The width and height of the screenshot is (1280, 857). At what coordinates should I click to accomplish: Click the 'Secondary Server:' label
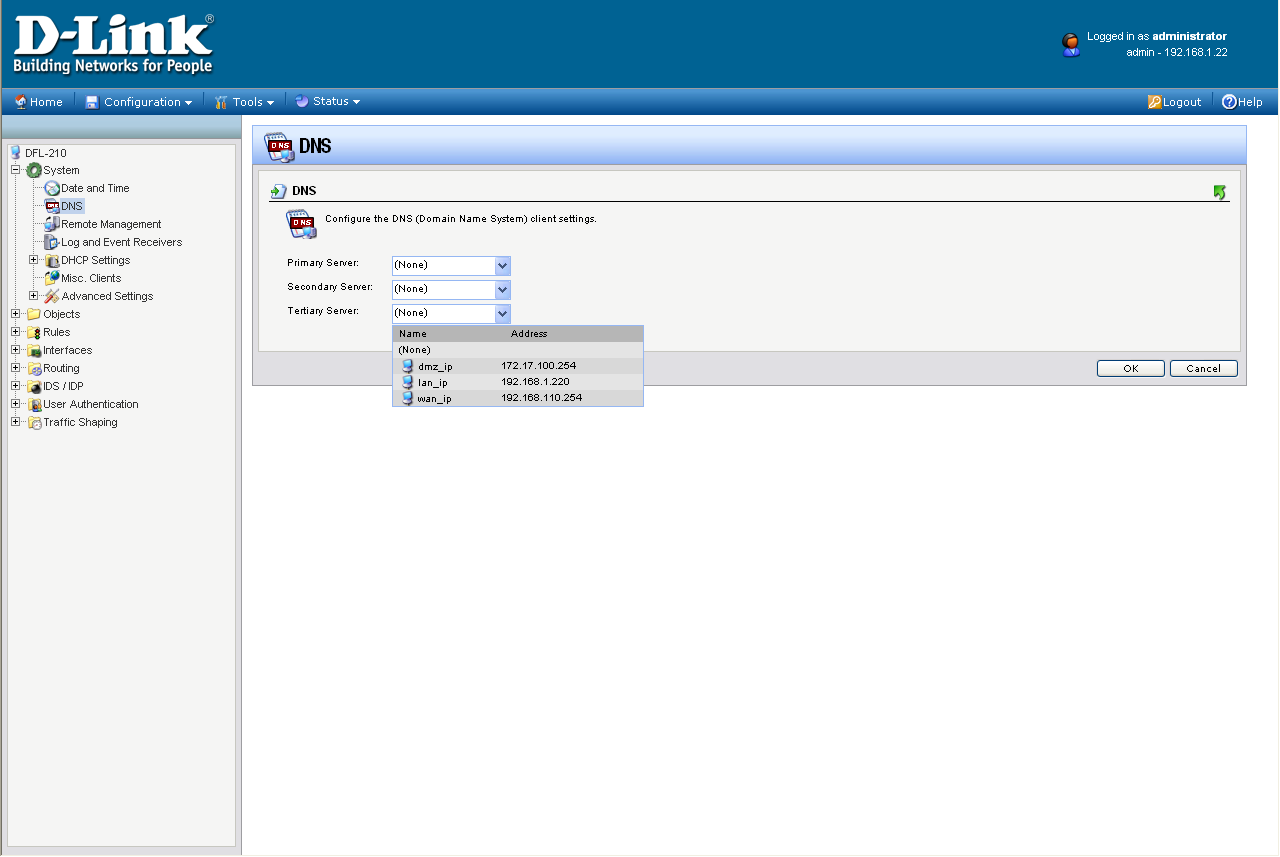coord(330,287)
